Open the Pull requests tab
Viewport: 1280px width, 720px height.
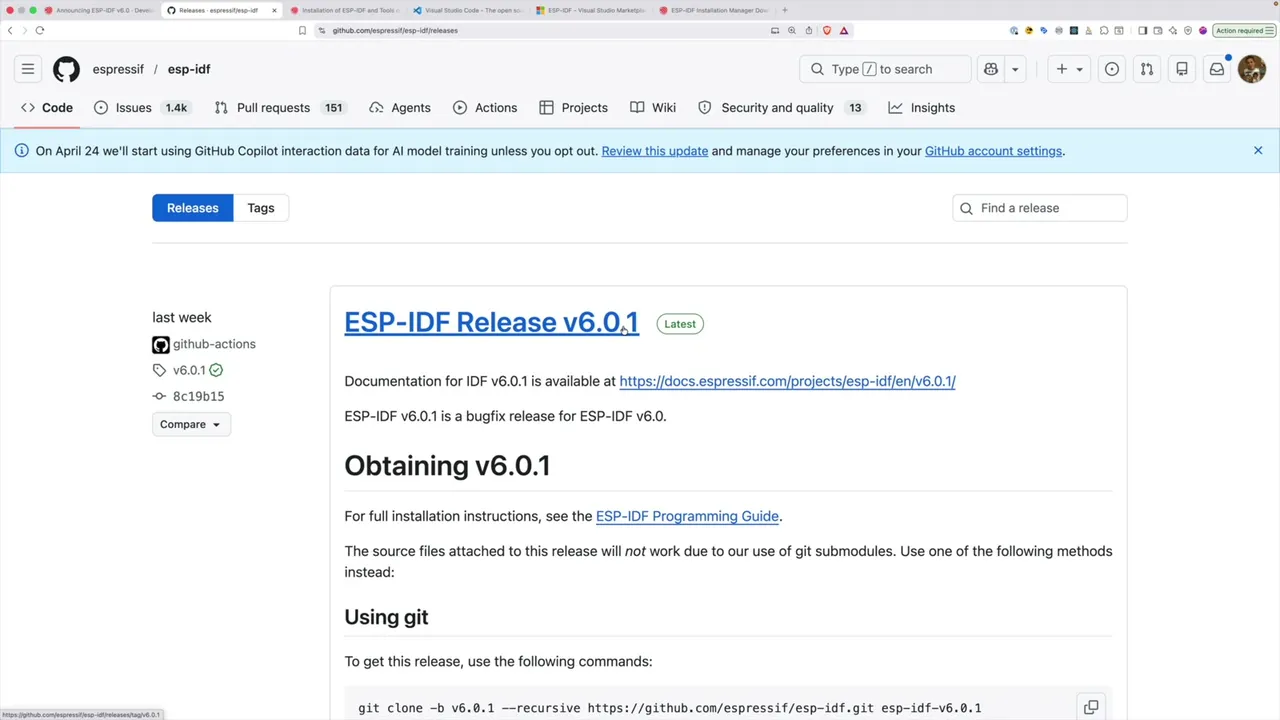(279, 107)
